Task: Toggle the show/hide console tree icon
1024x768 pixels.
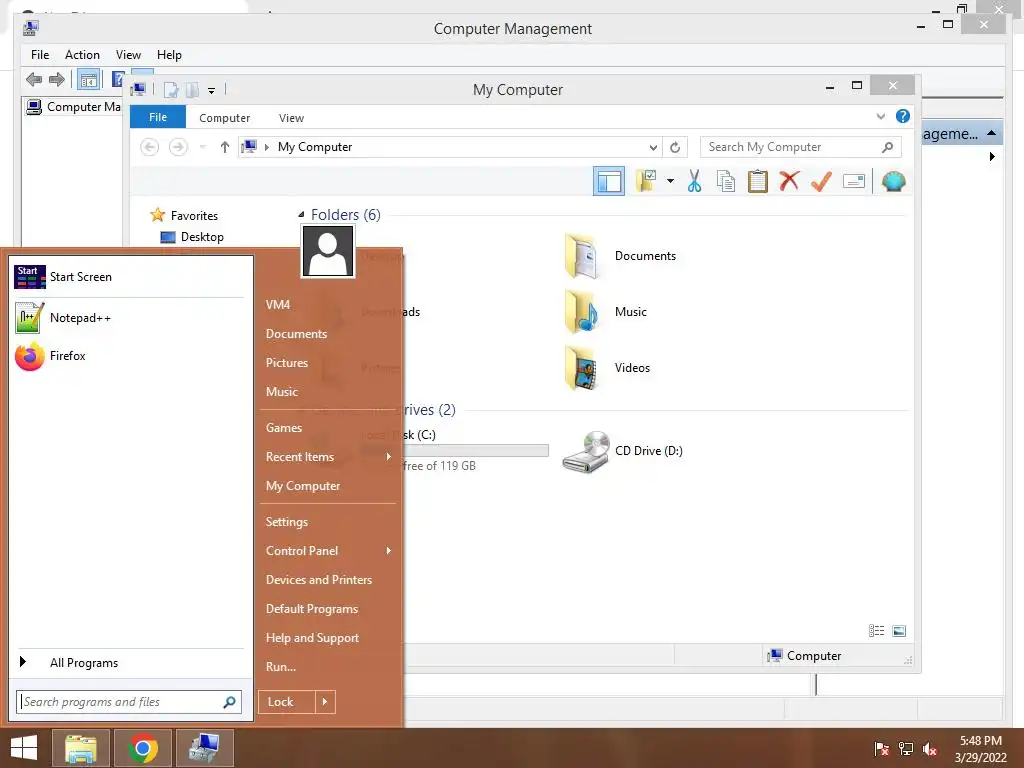Action: [x=88, y=80]
